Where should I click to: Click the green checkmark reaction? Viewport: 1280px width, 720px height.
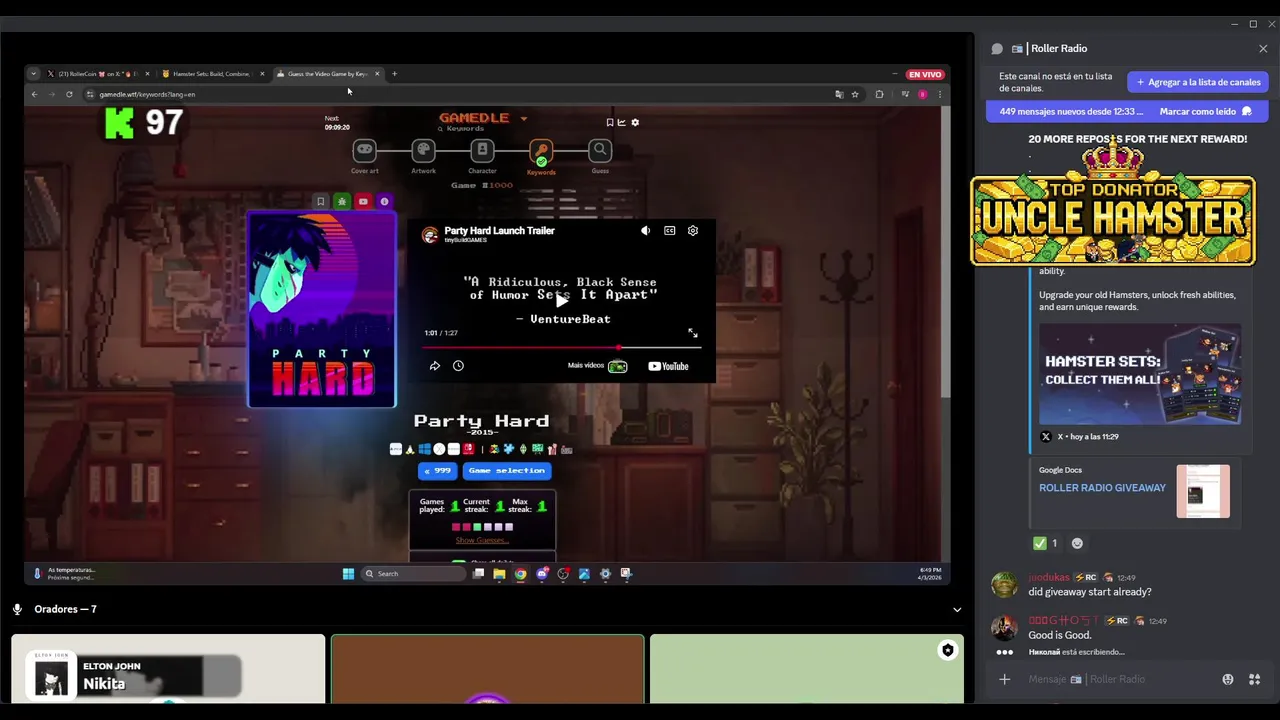point(1046,543)
